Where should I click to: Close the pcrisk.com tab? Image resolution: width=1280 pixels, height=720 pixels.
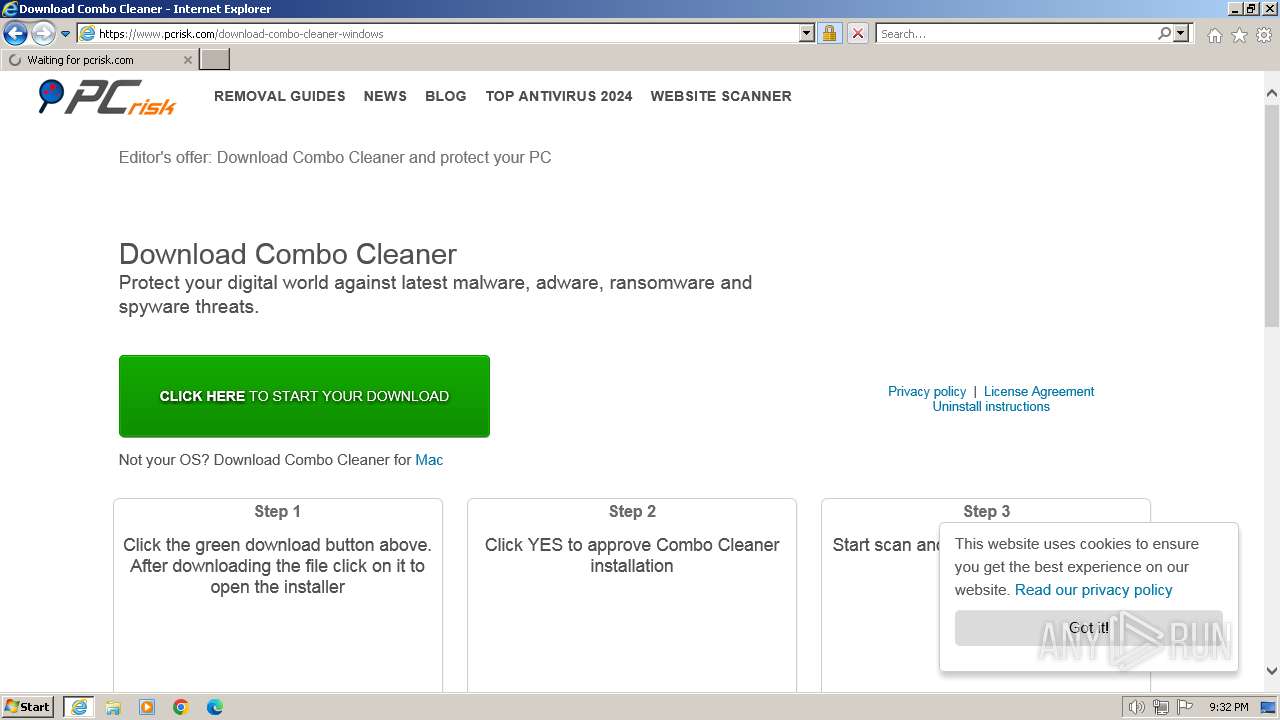(188, 60)
